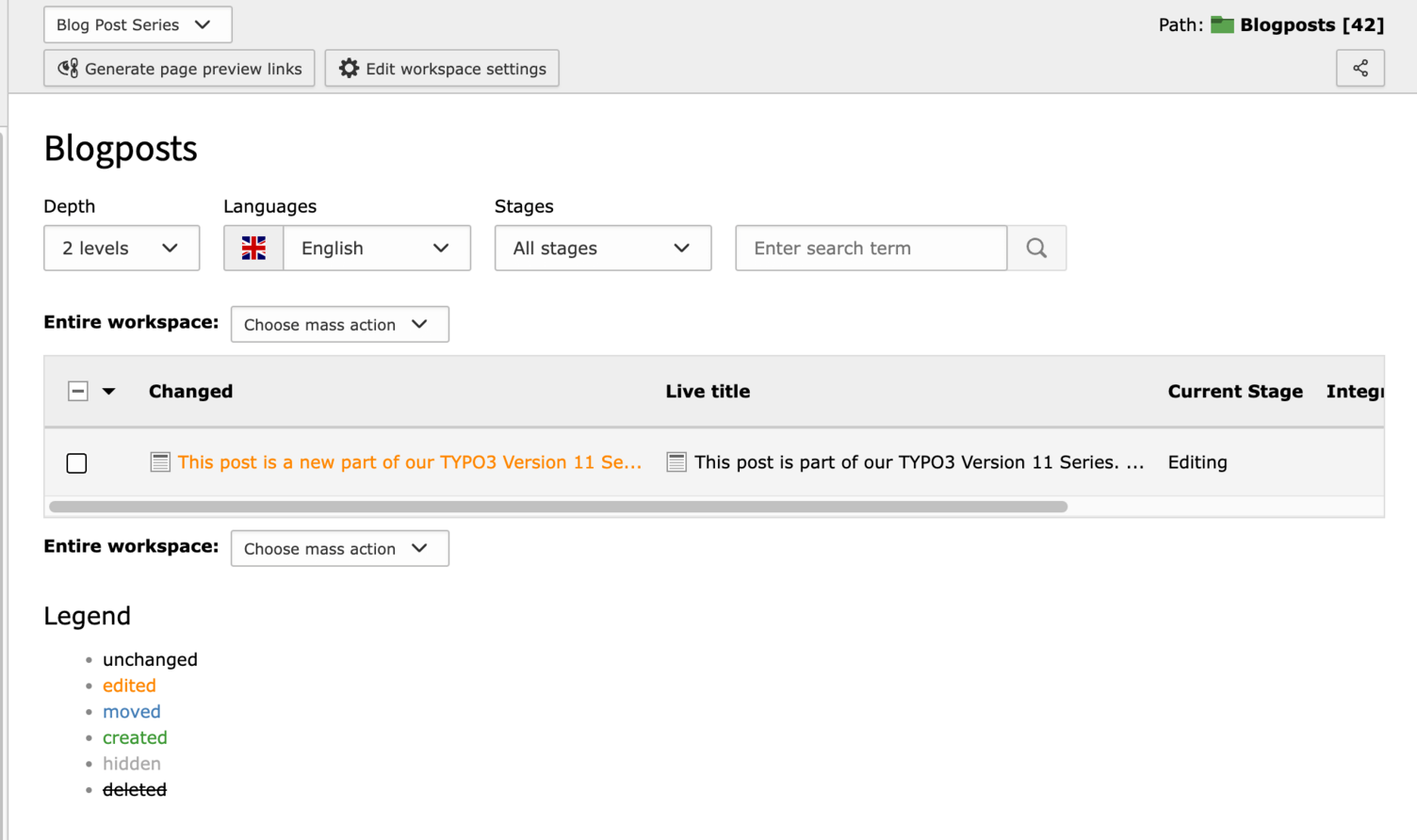The height and width of the screenshot is (840, 1417).
Task: Open the Depth dropdown showing 2 levels
Action: (122, 248)
